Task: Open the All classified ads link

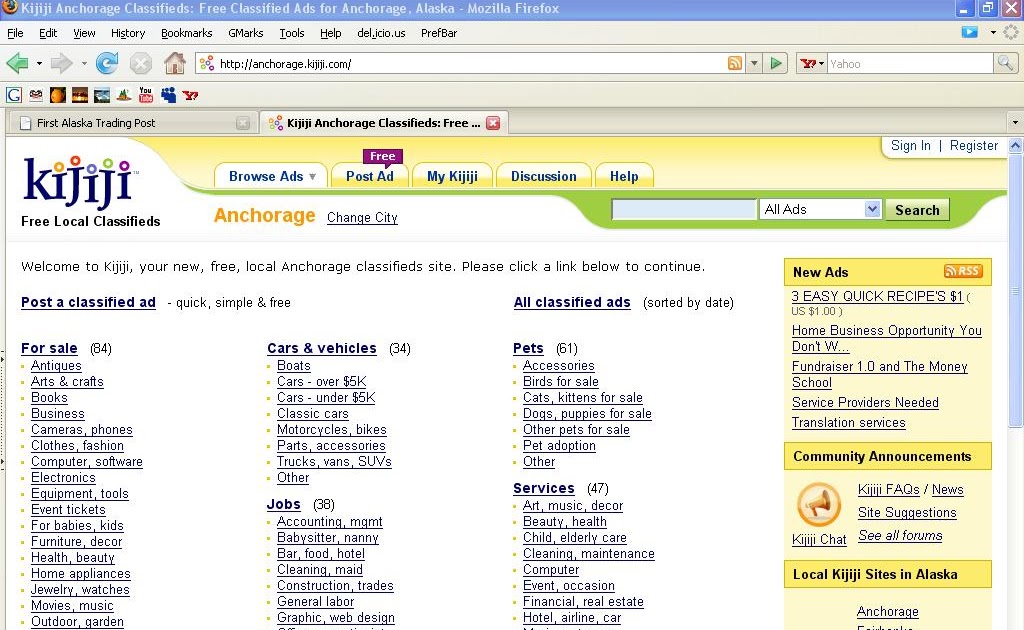Action: pos(572,302)
